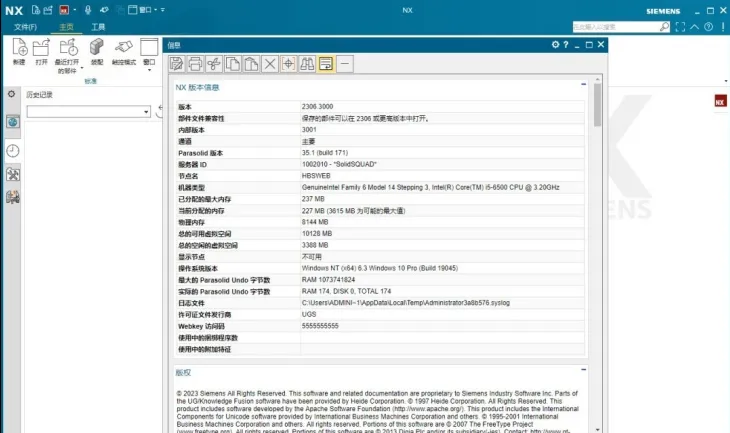Viewport: 730px width, 433px height.
Task: Switch to the 主页 ribbon tab
Action: (66, 27)
